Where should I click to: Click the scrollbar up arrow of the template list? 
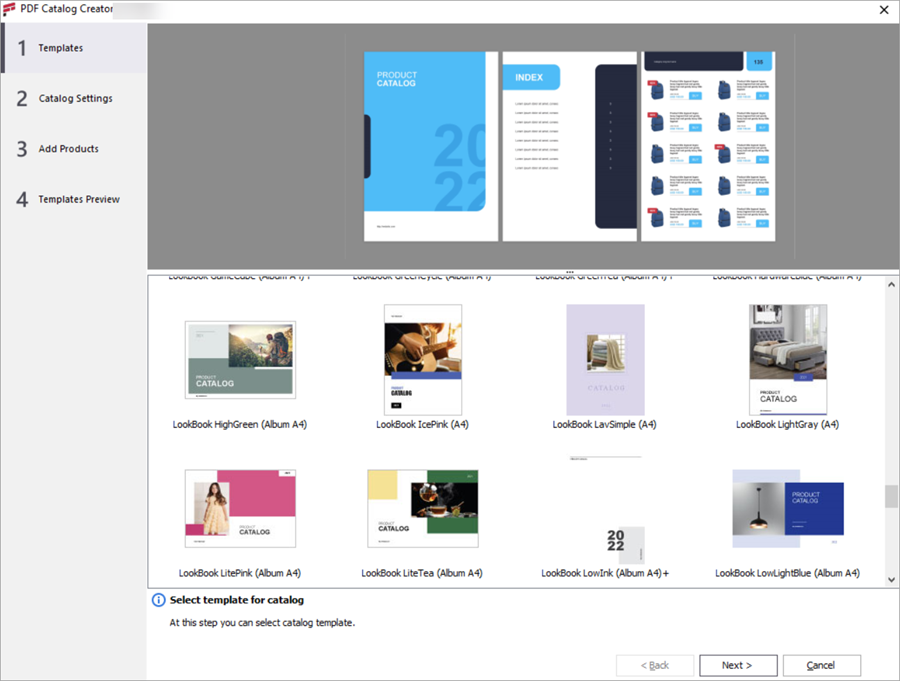click(x=893, y=286)
